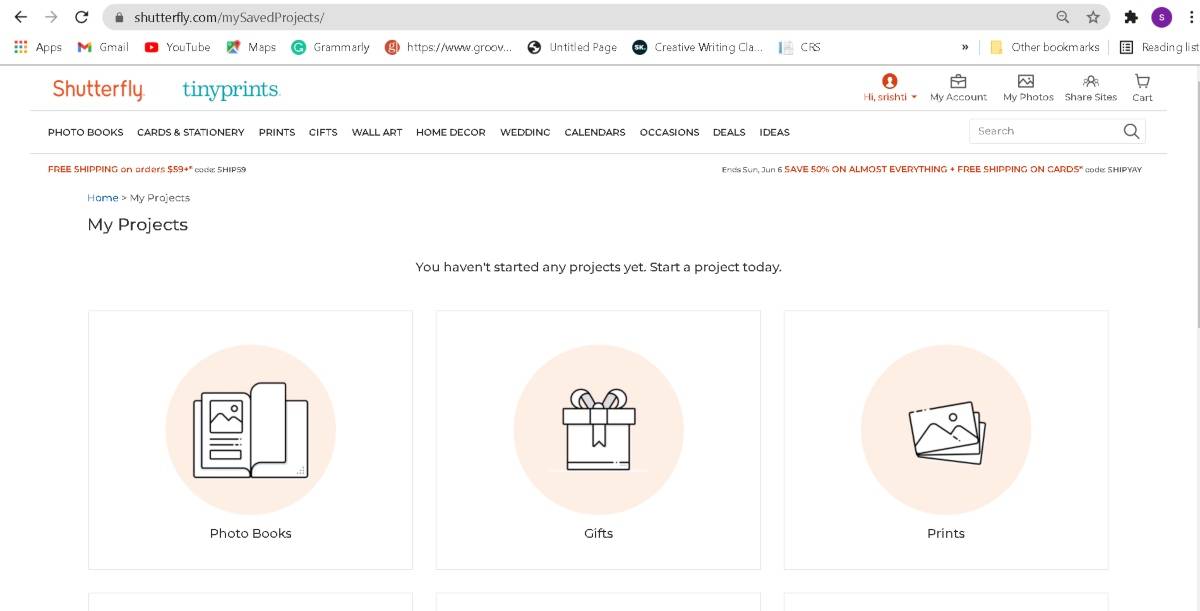Screen dimensions: 1200x611
Task: Bookmark this page with the star icon
Action: pyautogui.click(x=1093, y=17)
